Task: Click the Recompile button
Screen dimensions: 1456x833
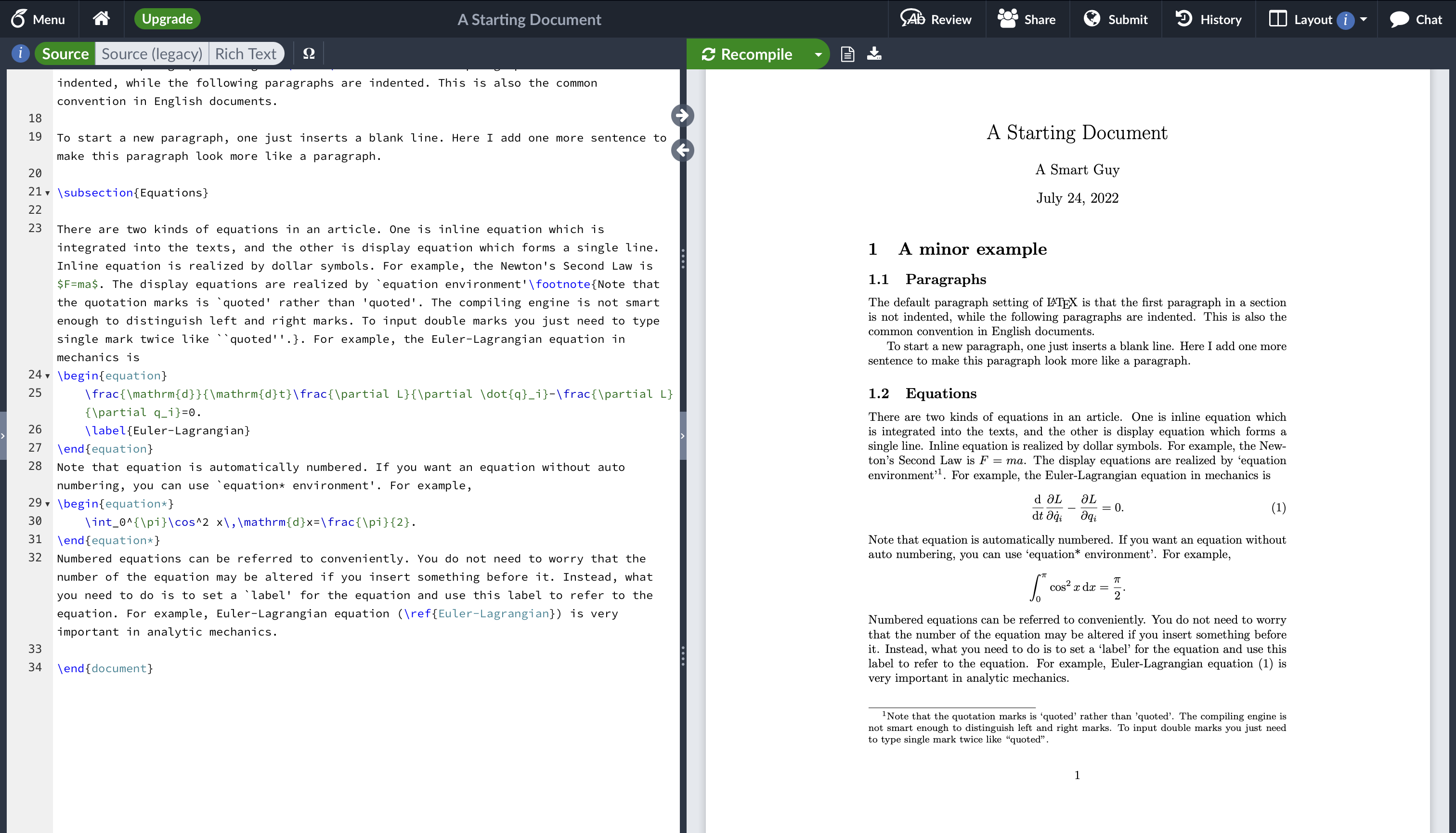Action: point(747,54)
